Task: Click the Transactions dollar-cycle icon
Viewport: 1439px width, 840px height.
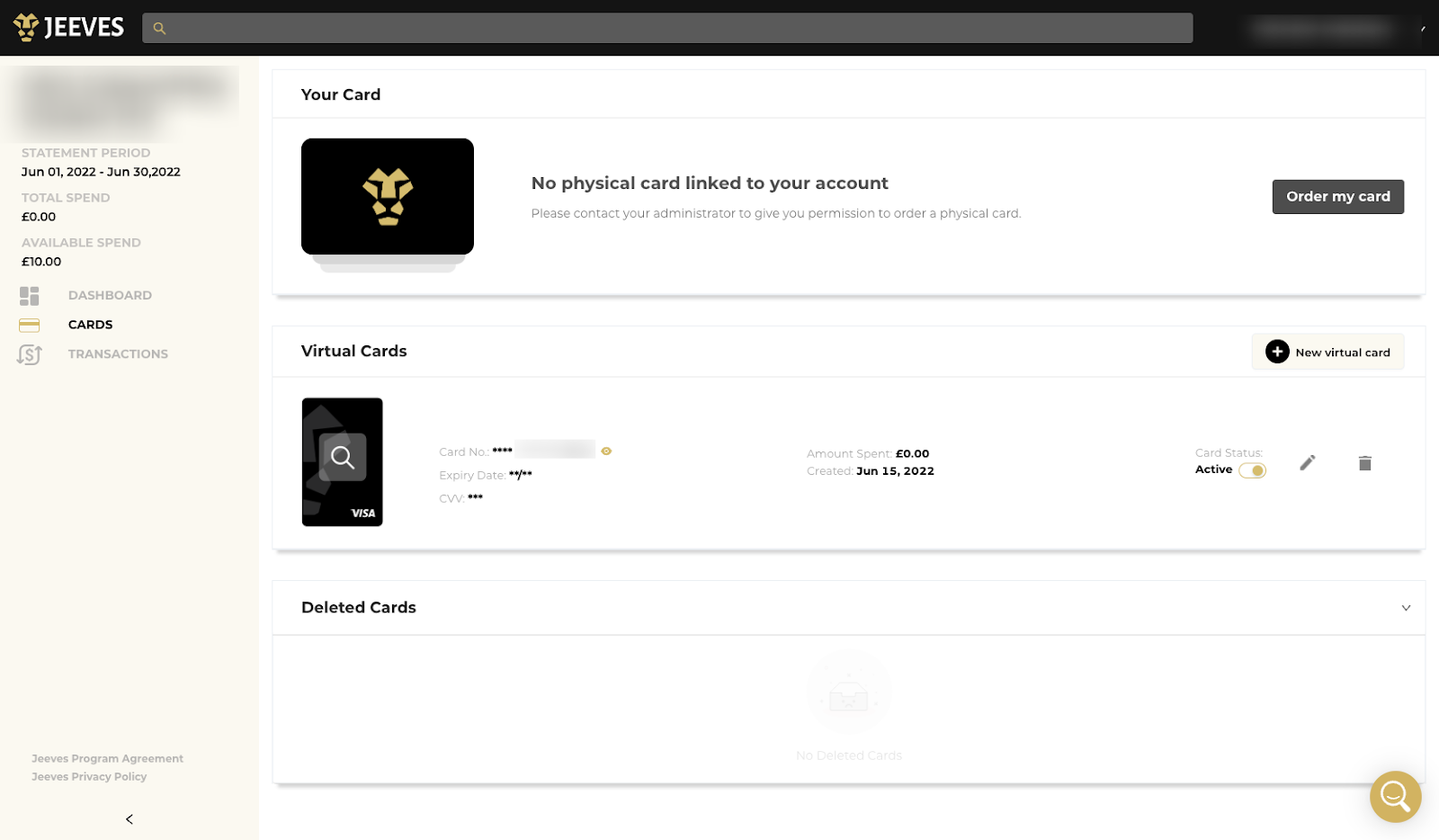Action: tap(29, 353)
